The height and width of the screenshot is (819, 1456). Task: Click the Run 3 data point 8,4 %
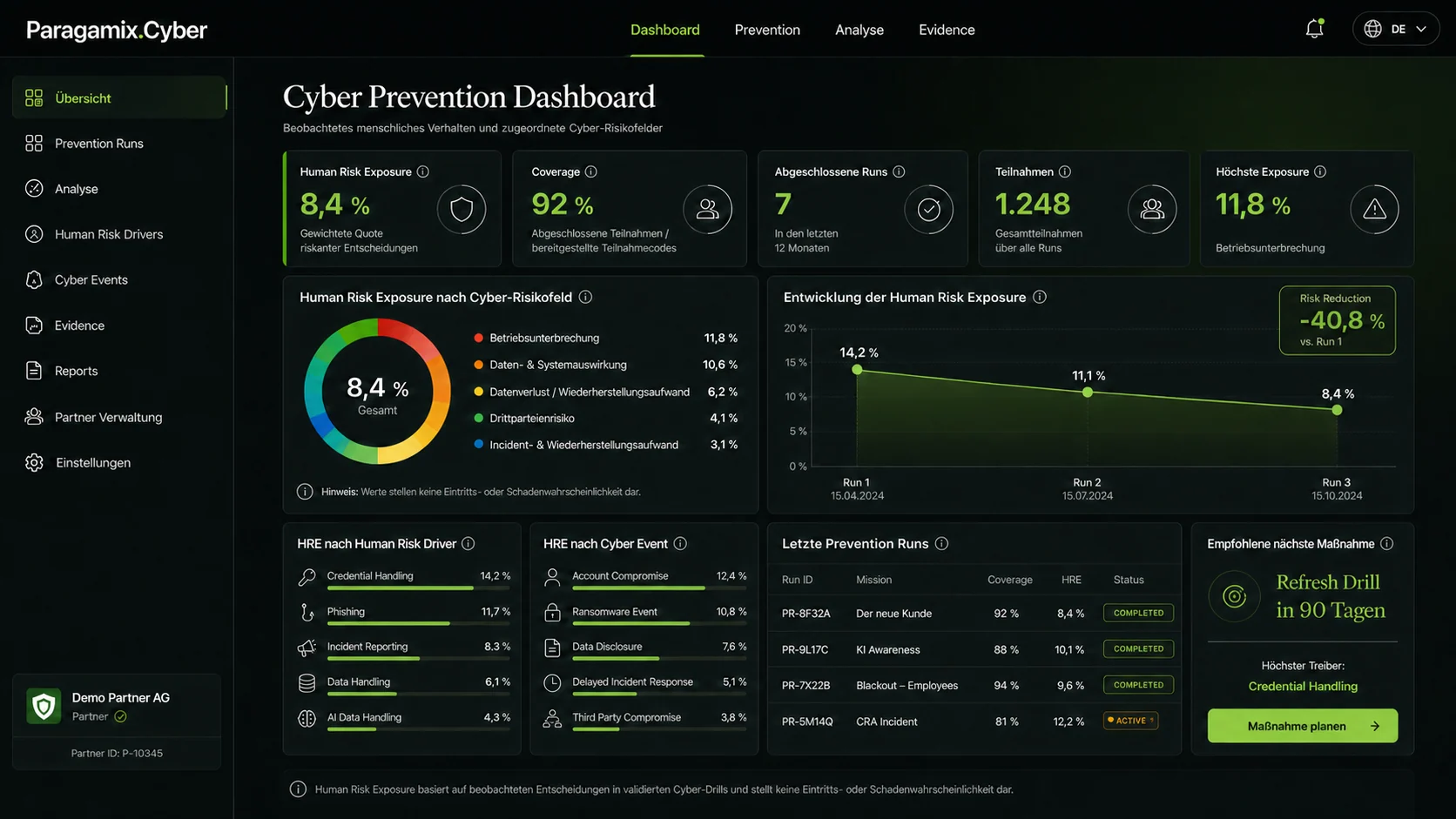point(1337,410)
